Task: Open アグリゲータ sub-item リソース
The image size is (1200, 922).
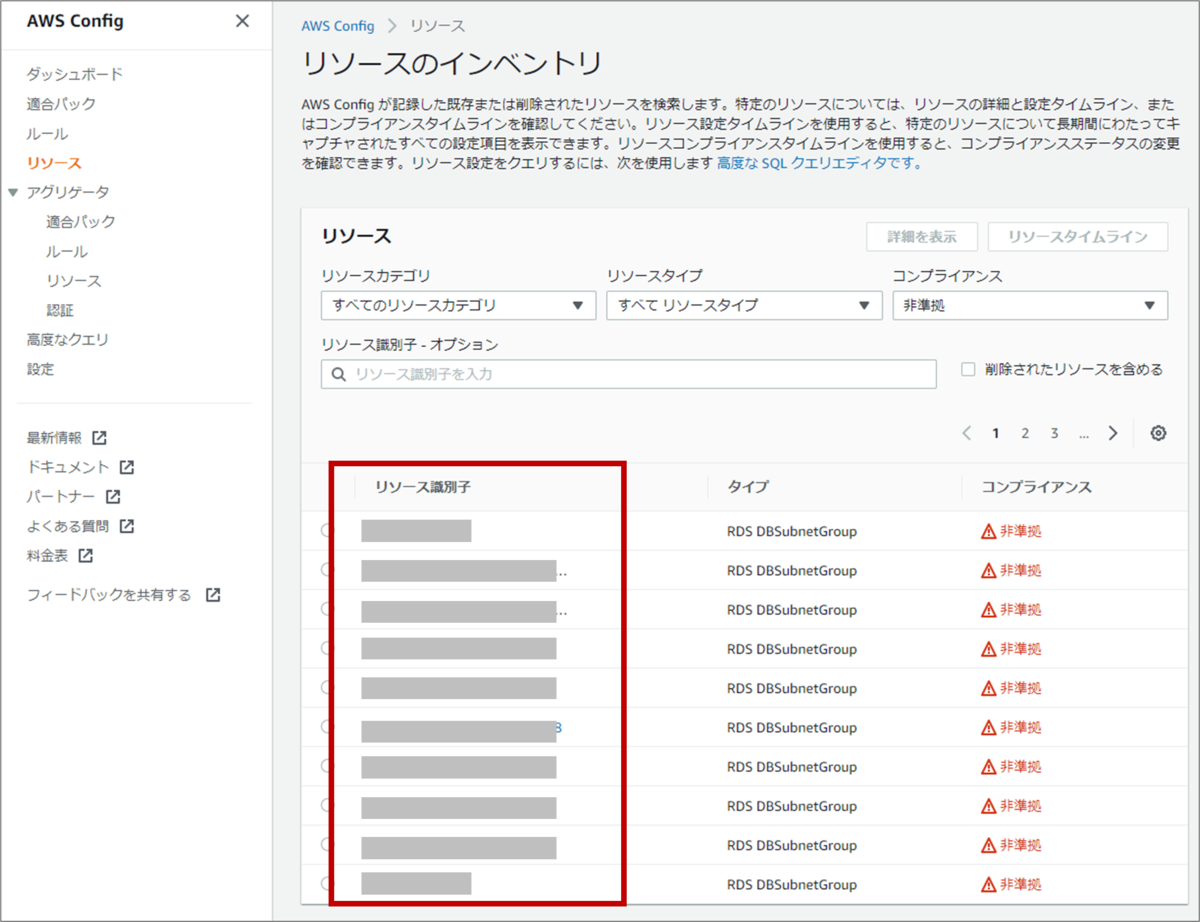Action: click(74, 281)
